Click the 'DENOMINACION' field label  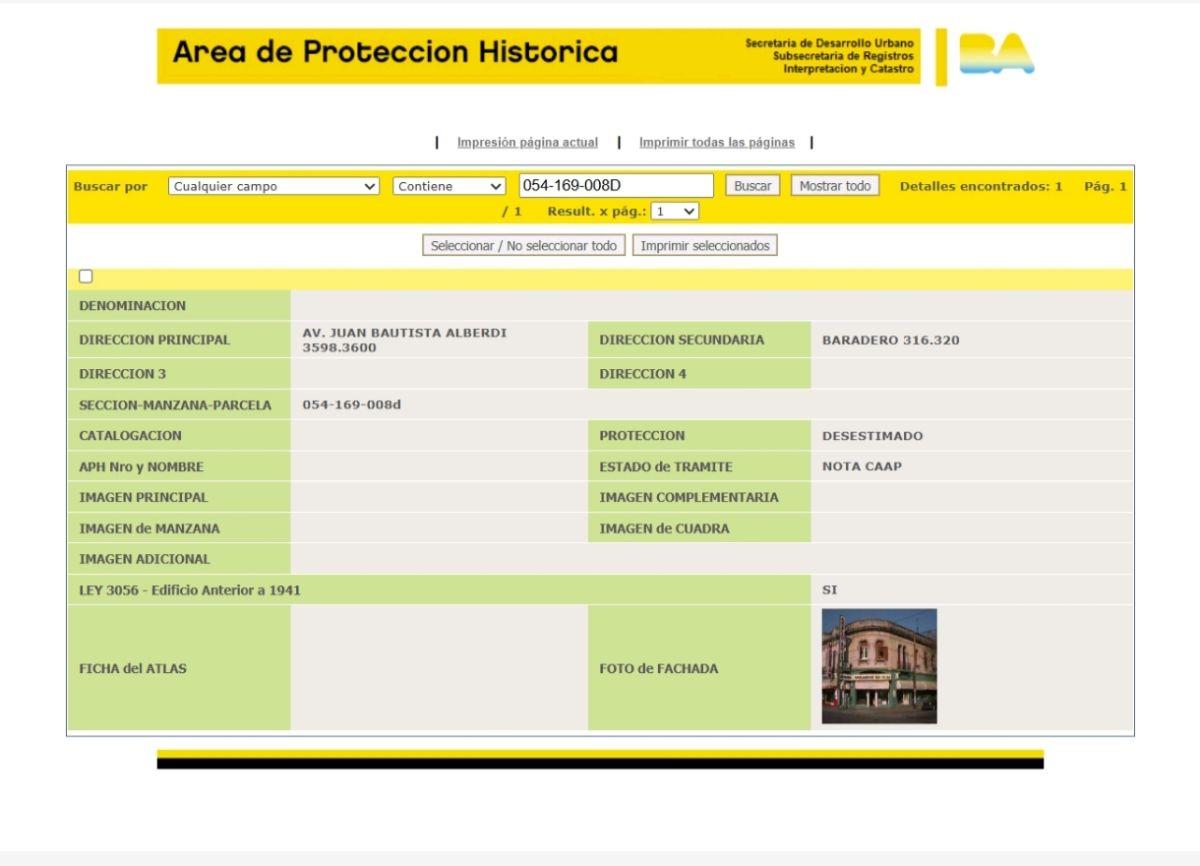pyautogui.click(x=132, y=306)
